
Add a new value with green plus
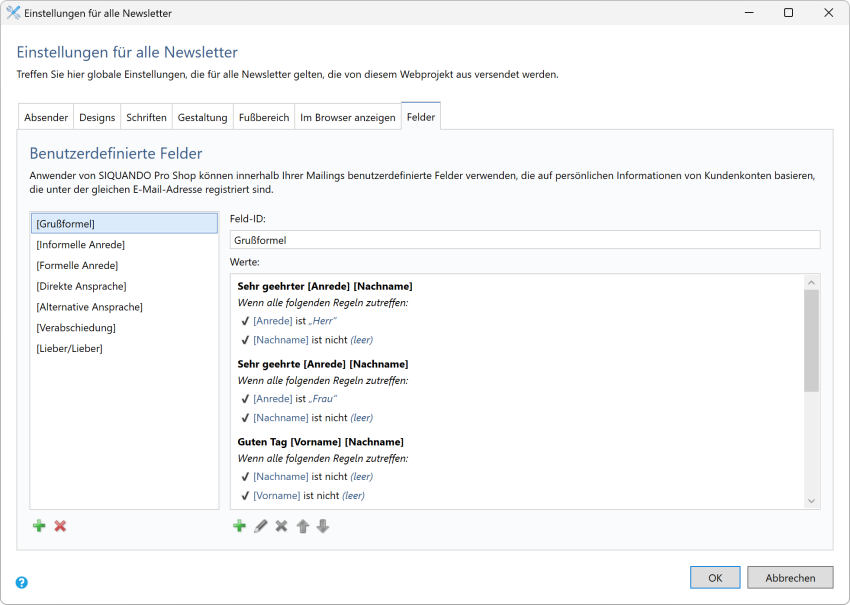click(x=239, y=526)
